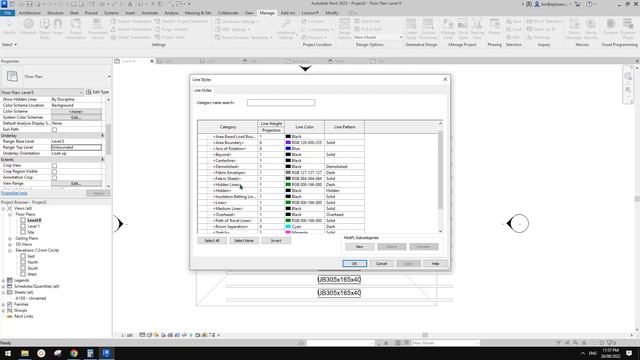Screen dimensions: 640x360
Task: Click the Design Options ribbon icon
Action: click(344, 29)
